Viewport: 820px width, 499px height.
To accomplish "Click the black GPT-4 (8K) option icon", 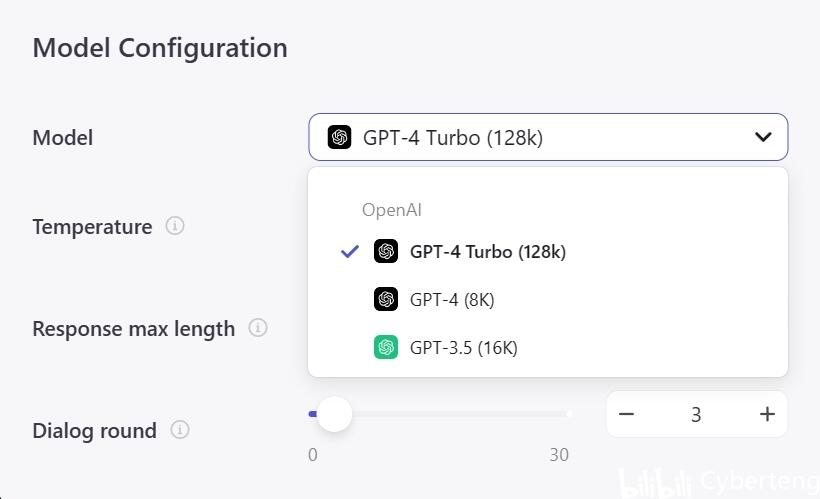I will [386, 299].
